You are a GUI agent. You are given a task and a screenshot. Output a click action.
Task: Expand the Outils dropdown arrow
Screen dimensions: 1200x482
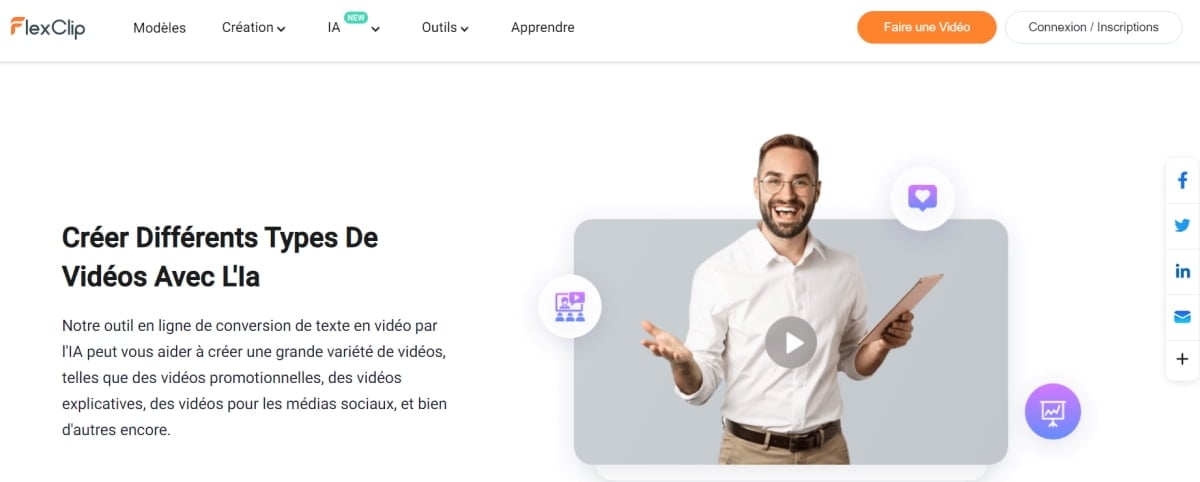coord(465,30)
